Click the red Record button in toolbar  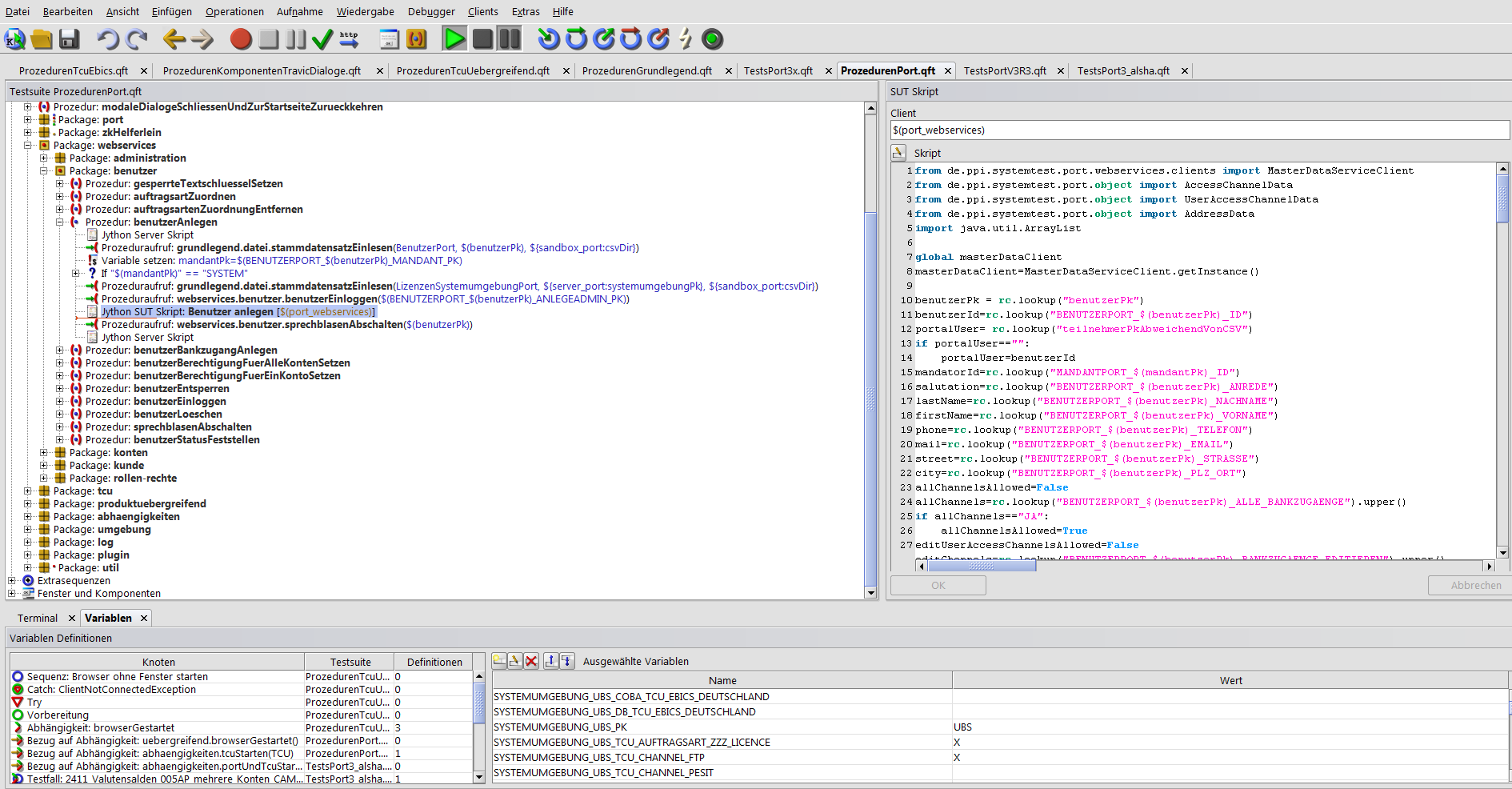tap(241, 39)
